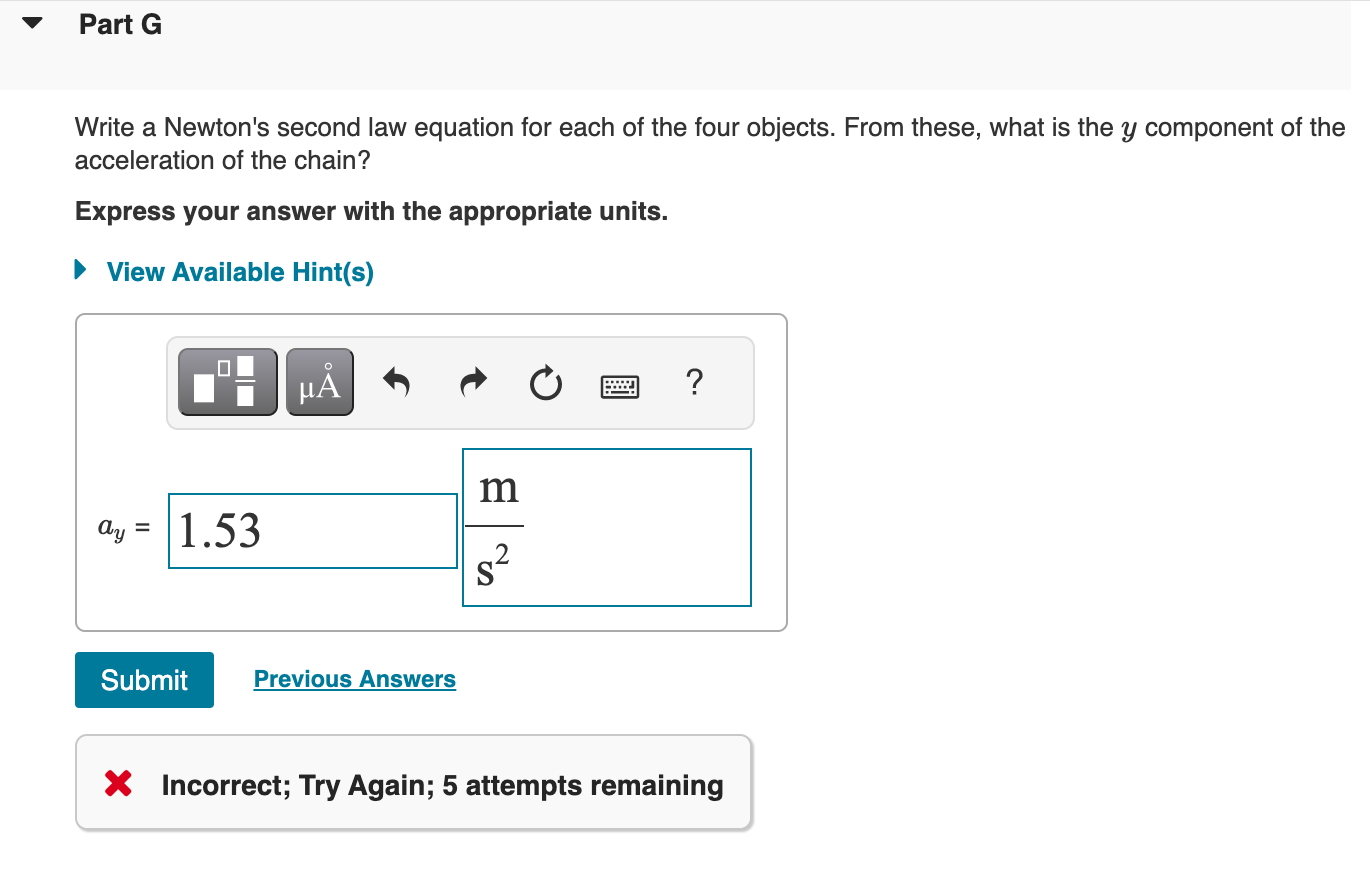Open the equation templates palette
The image size is (1370, 882).
tap(227, 381)
